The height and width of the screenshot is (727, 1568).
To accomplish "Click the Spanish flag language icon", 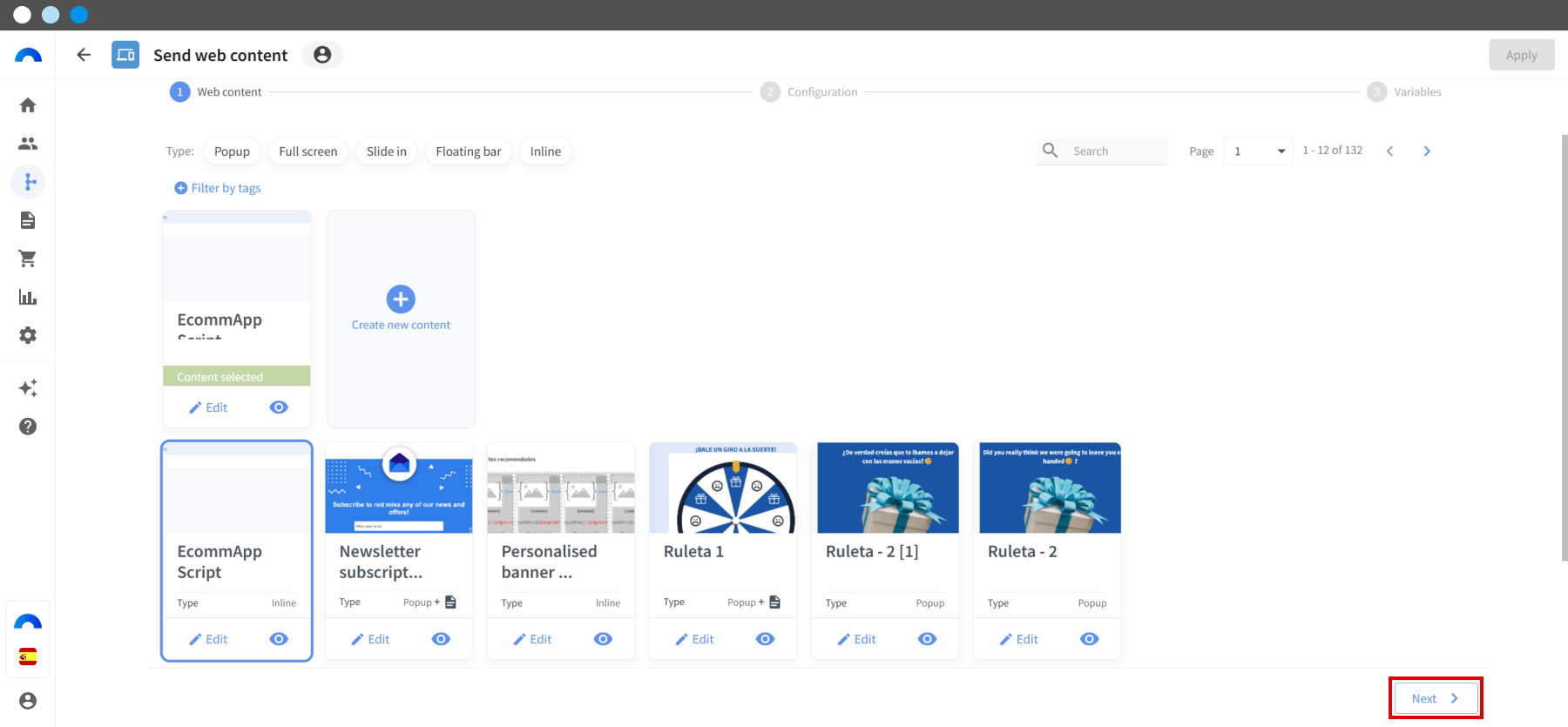I will 28,656.
